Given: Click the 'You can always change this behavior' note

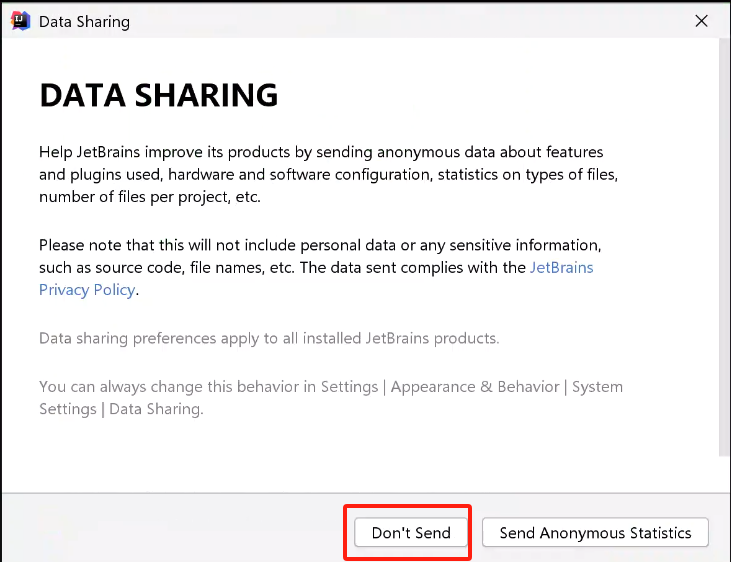Looking at the screenshot, I should click(331, 398).
